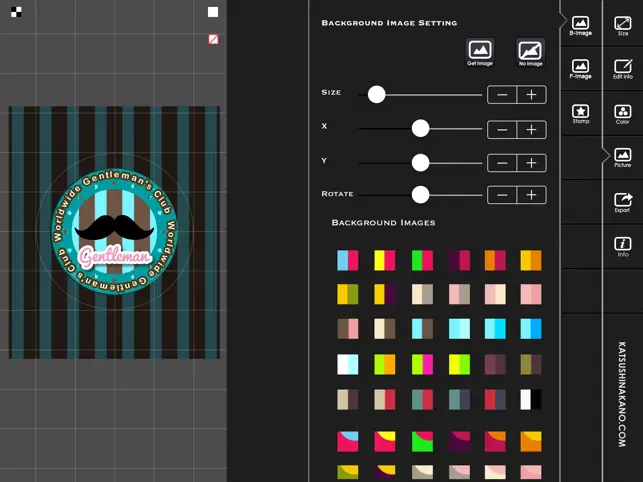Select the yellow and lime striped background
The width and height of the screenshot is (643, 482).
pos(459,364)
